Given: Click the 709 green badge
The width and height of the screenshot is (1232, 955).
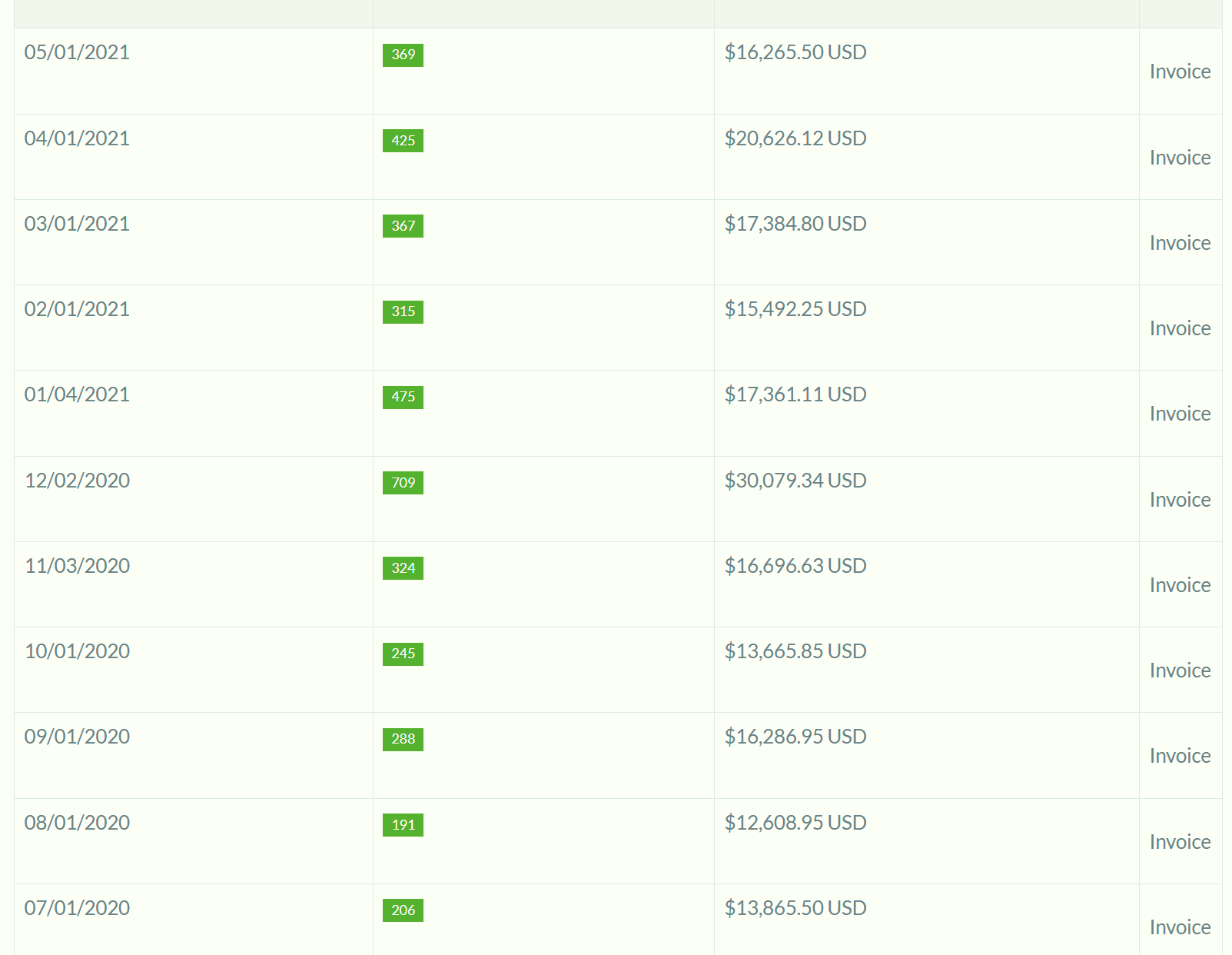Looking at the screenshot, I should tap(403, 483).
